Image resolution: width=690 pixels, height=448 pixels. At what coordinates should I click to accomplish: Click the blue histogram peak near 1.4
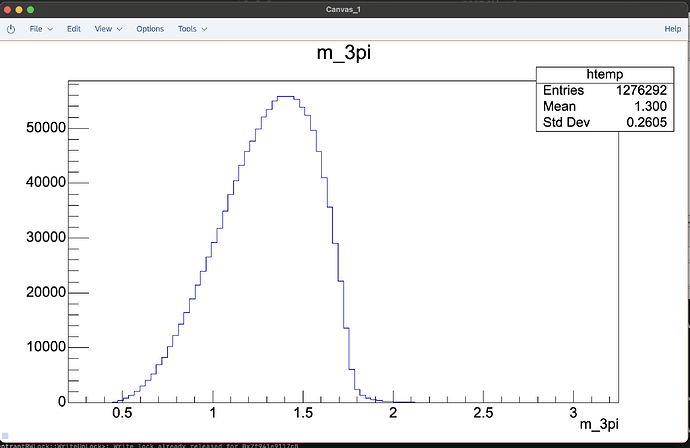pos(285,96)
